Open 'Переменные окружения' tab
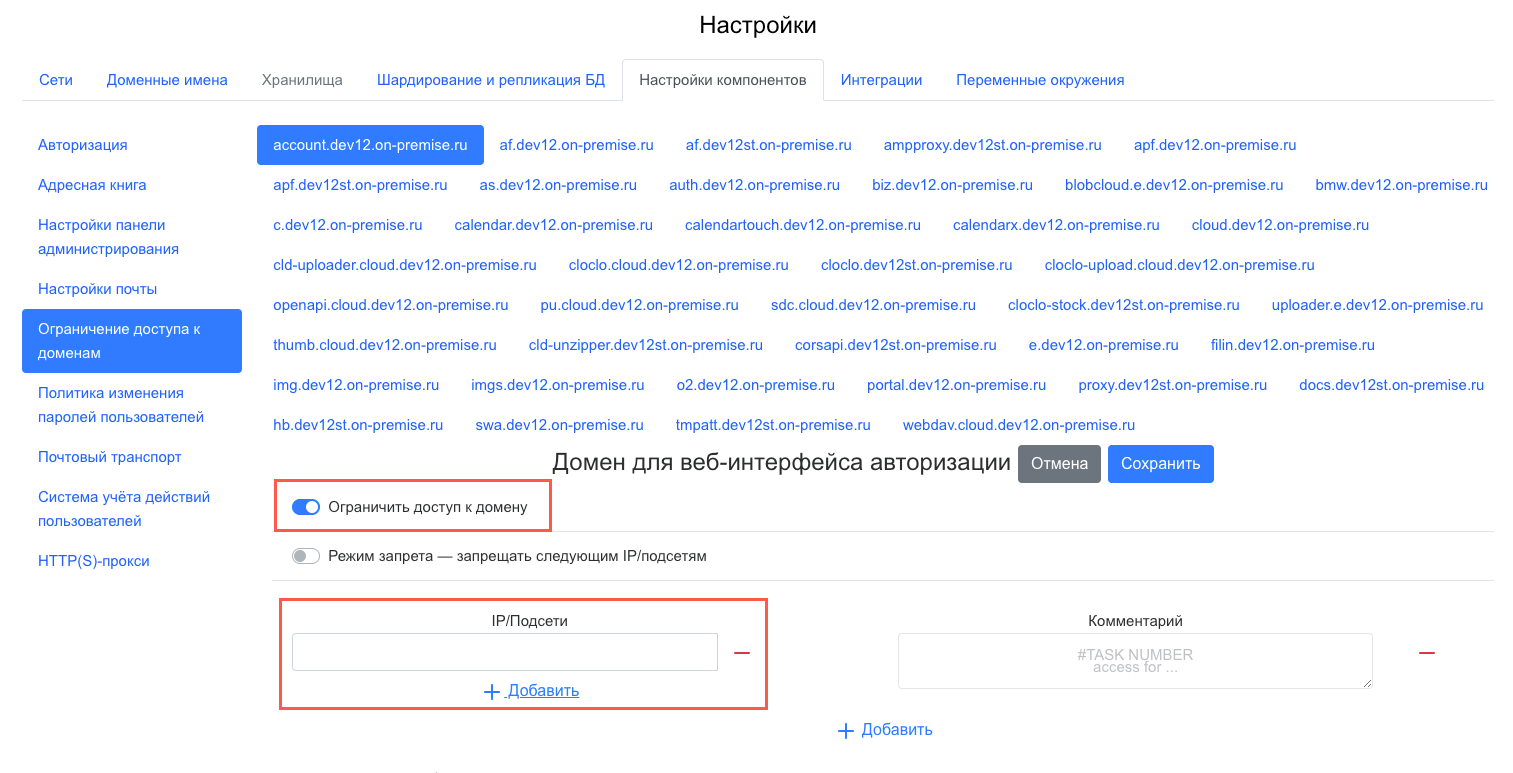This screenshot has width=1513, height=773. pos(1040,80)
